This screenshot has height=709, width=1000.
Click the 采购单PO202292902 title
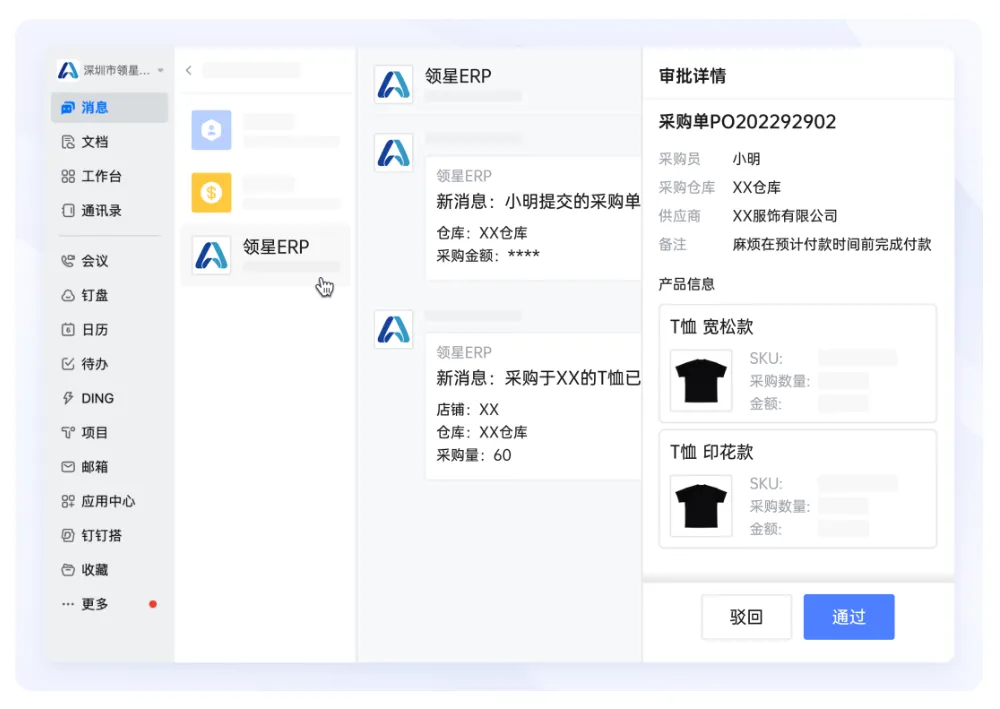tap(747, 122)
